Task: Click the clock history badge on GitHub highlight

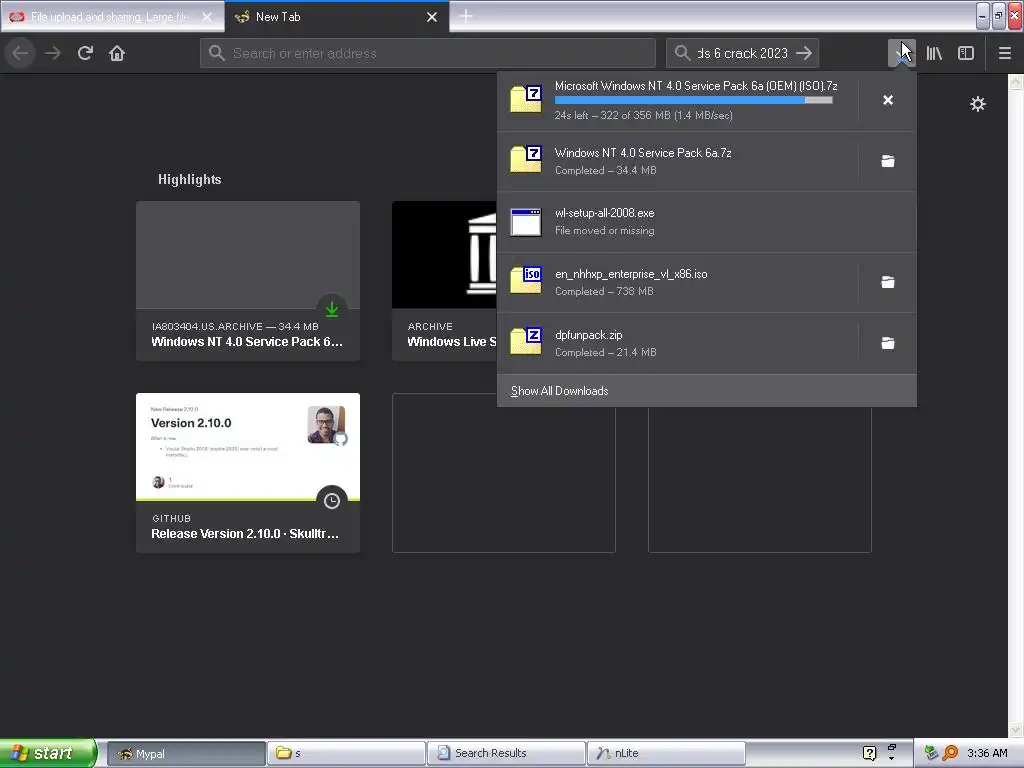Action: click(x=332, y=500)
